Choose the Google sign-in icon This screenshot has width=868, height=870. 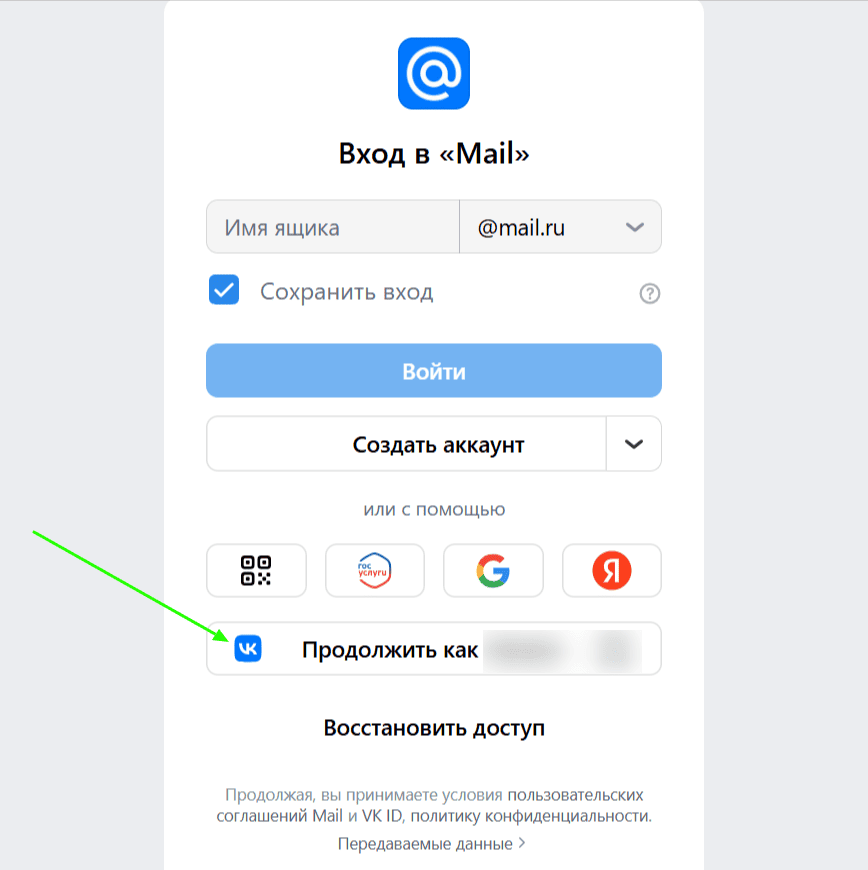493,570
